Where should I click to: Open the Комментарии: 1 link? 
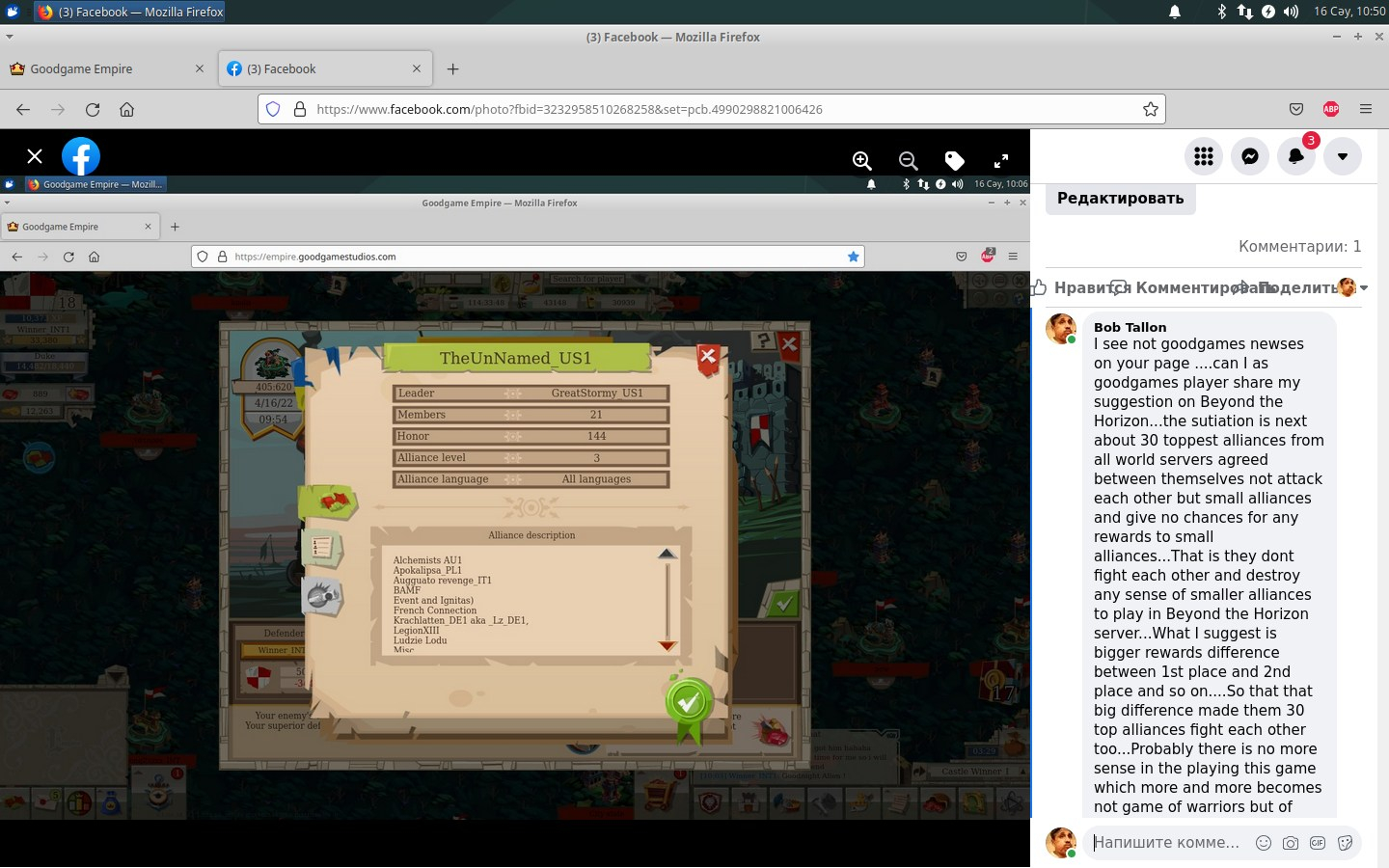coord(1299,246)
